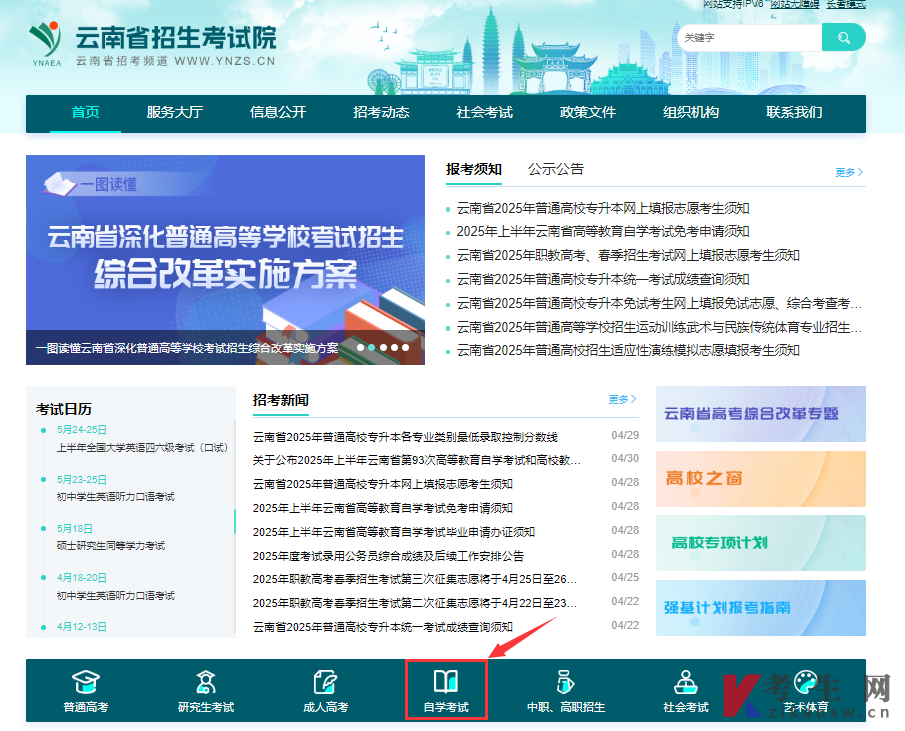Viewport: 905px width, 731px height.
Task: Open news 自学考试毕业申请办证须知
Action: (394, 532)
